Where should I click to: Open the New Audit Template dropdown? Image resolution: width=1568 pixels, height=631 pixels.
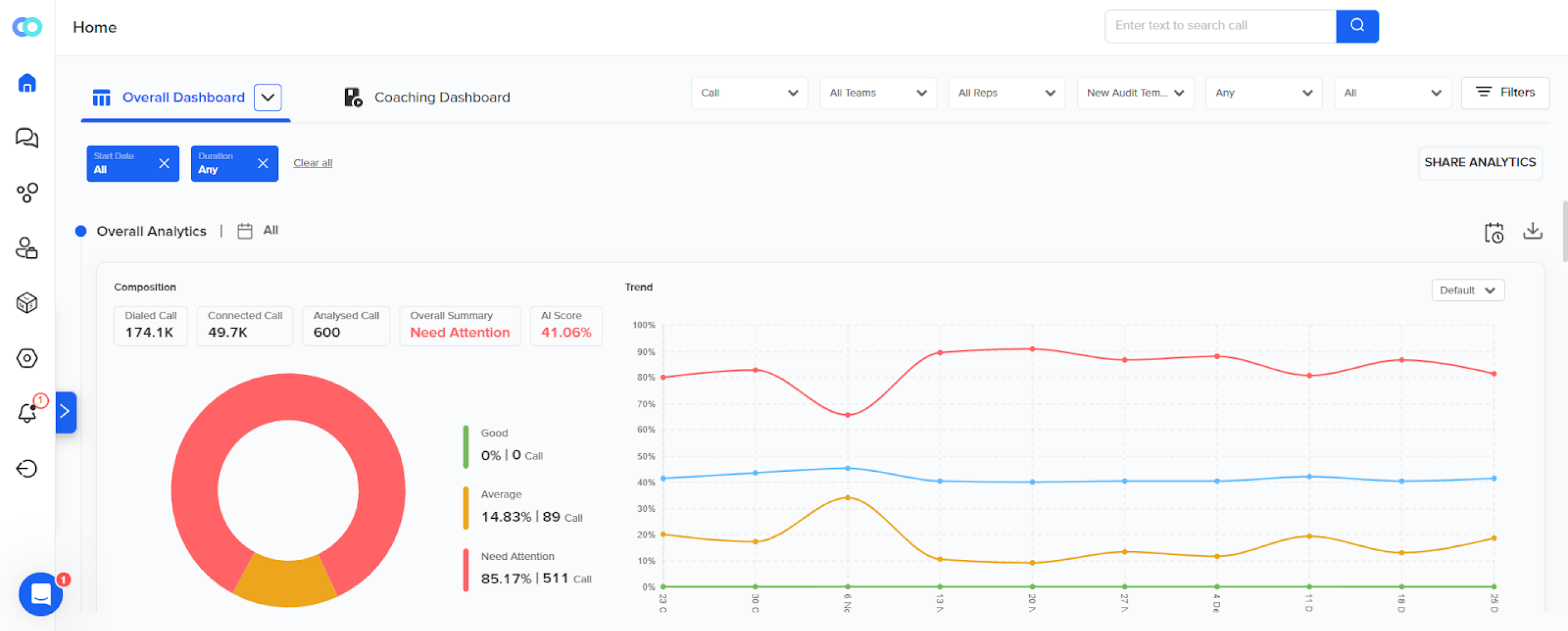pos(1136,93)
